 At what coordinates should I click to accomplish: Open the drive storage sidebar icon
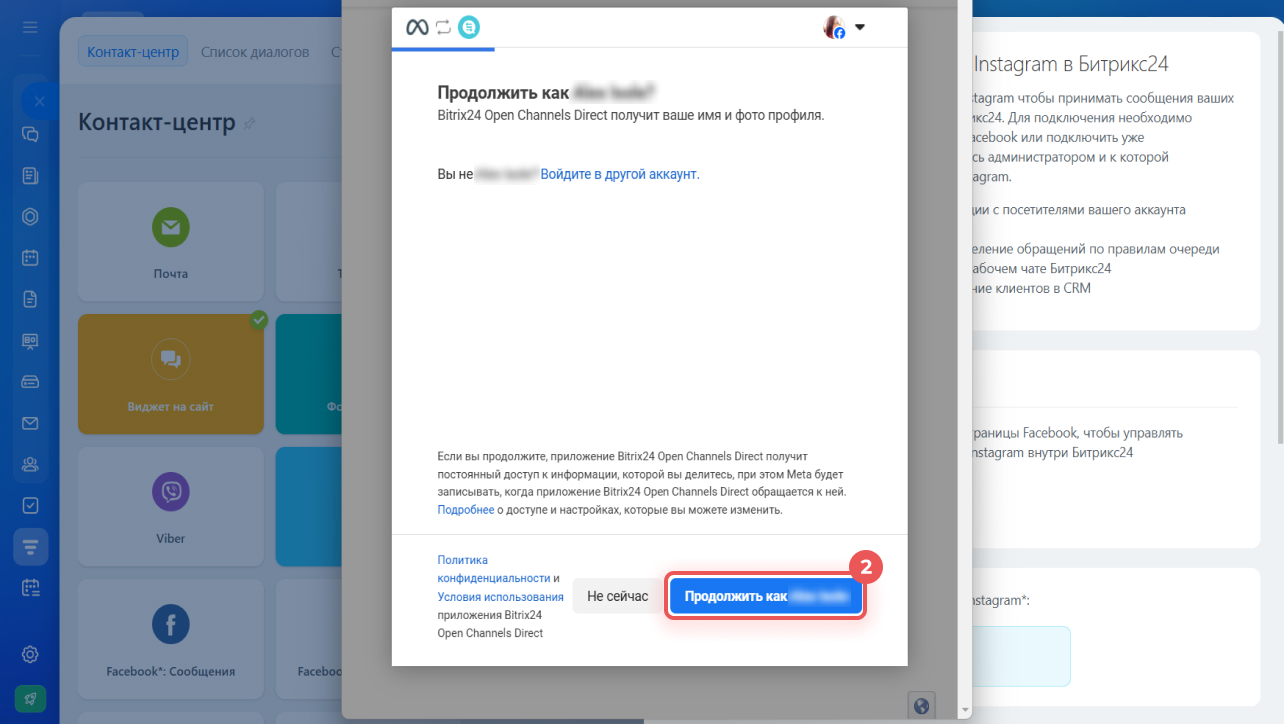point(30,382)
